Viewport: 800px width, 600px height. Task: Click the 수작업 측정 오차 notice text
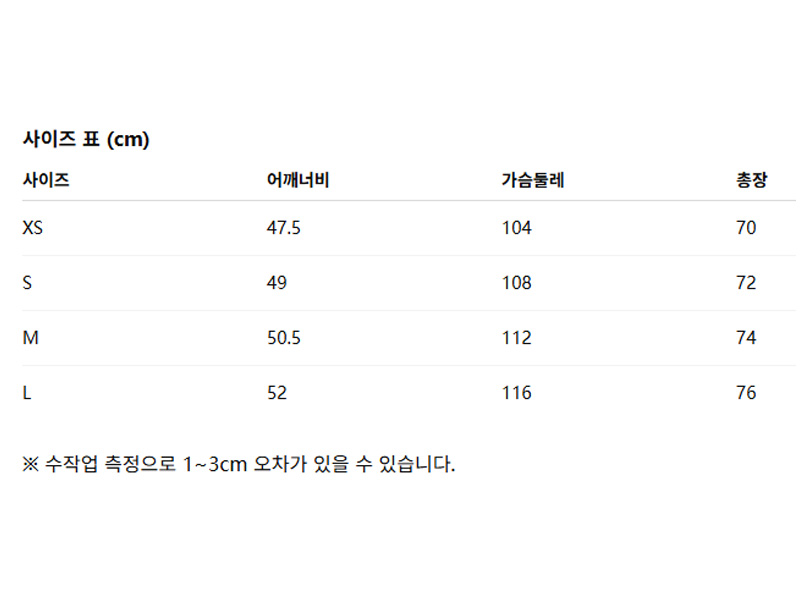click(x=238, y=464)
